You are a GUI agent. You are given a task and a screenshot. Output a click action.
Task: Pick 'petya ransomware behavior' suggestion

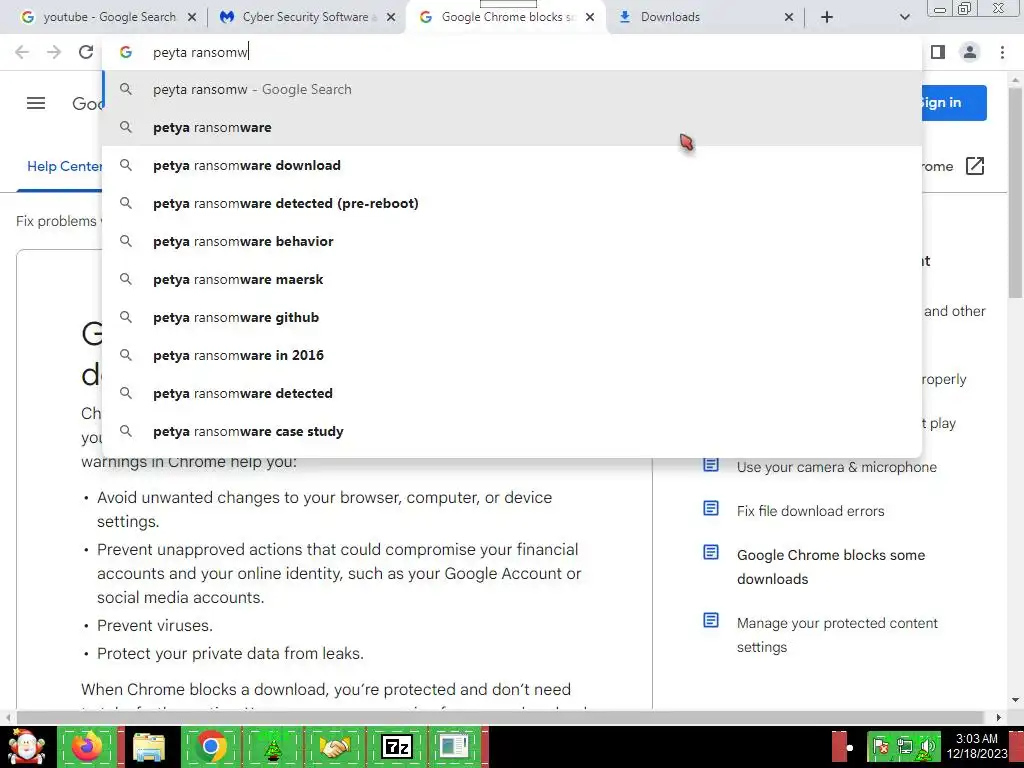click(512, 241)
